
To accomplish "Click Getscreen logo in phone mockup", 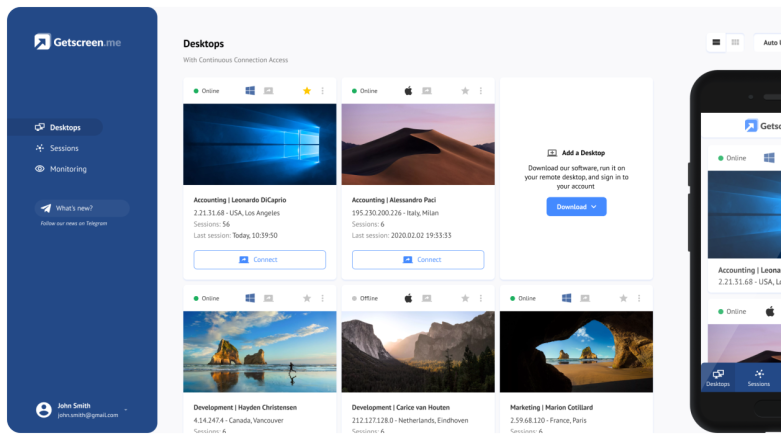I will 762,126.
